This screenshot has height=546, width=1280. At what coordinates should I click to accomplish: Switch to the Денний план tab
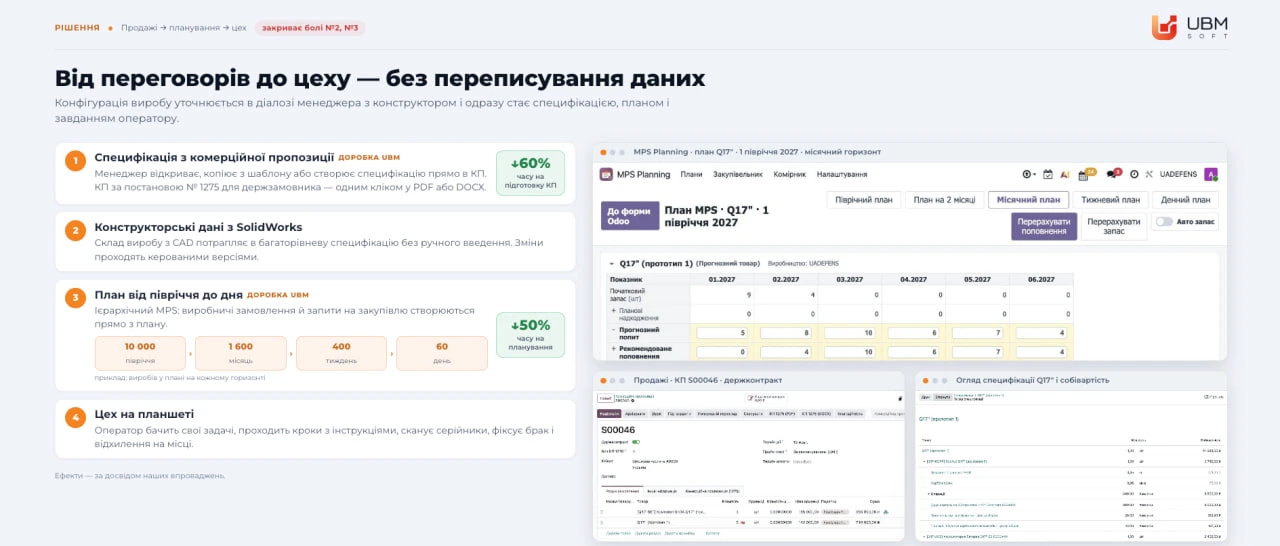click(1185, 200)
